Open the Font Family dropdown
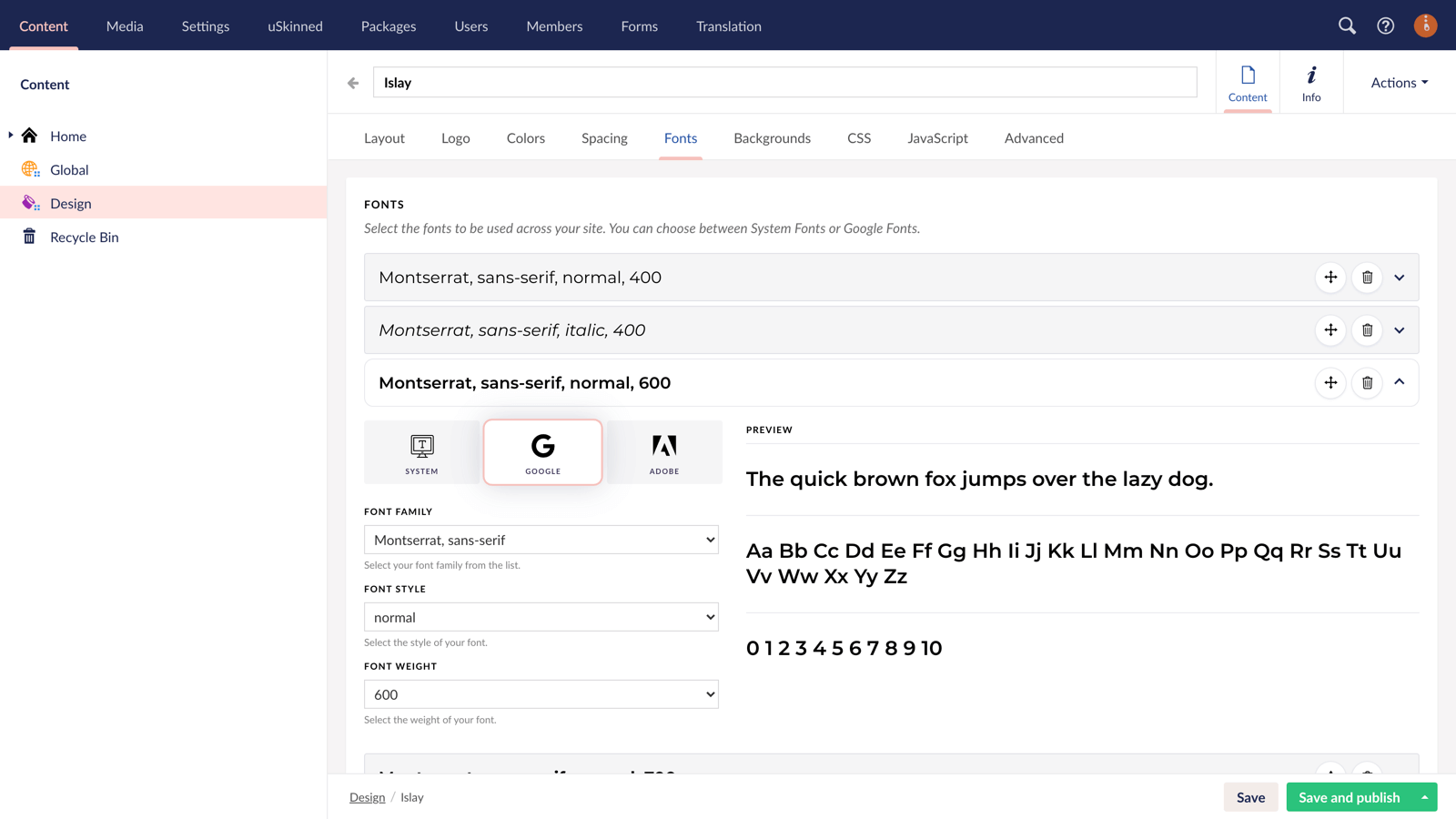This screenshot has height=819, width=1456. pyautogui.click(x=541, y=539)
